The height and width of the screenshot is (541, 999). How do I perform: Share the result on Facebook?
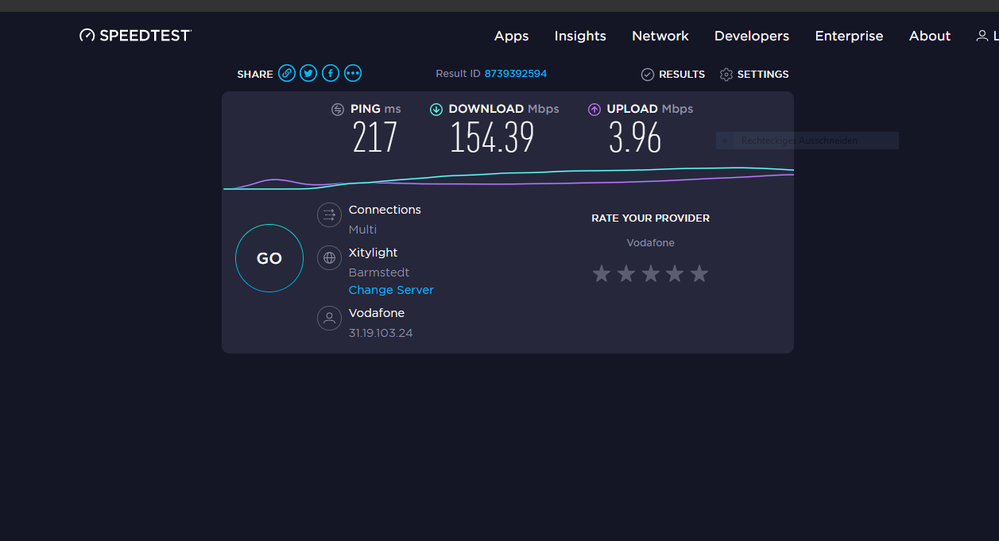click(x=330, y=73)
